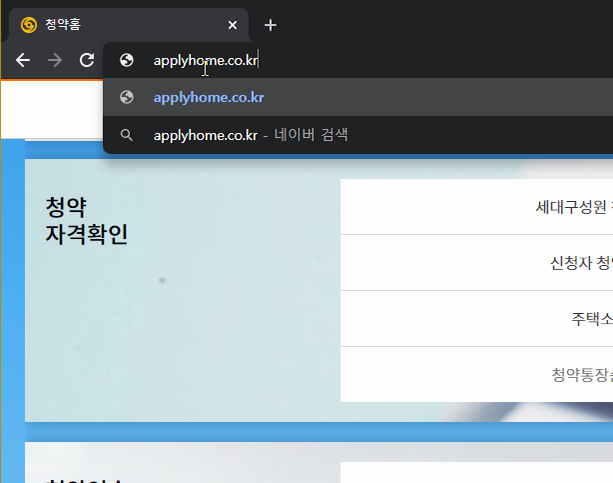
Task: Choose the applyhome.co.kr URL suggestion
Action: point(358,97)
